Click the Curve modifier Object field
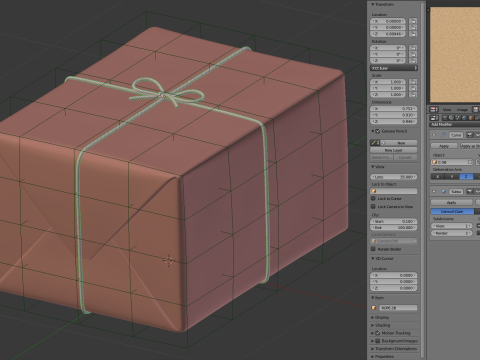The height and width of the screenshot is (360, 480). 452,162
